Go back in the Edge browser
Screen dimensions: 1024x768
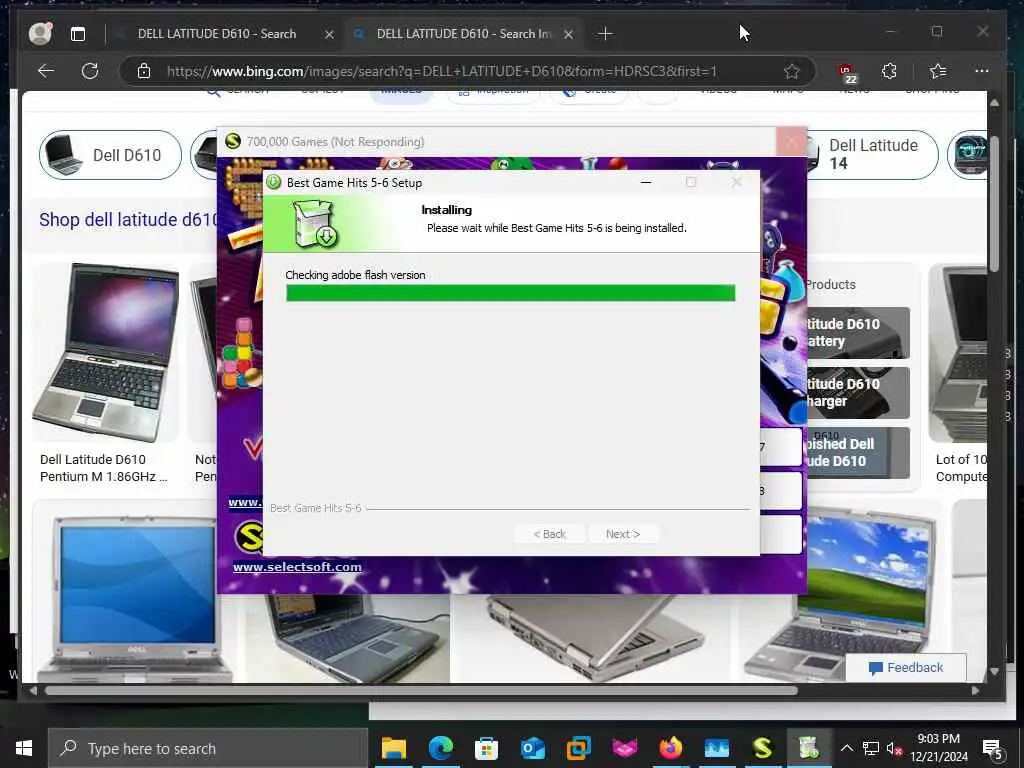click(x=46, y=71)
